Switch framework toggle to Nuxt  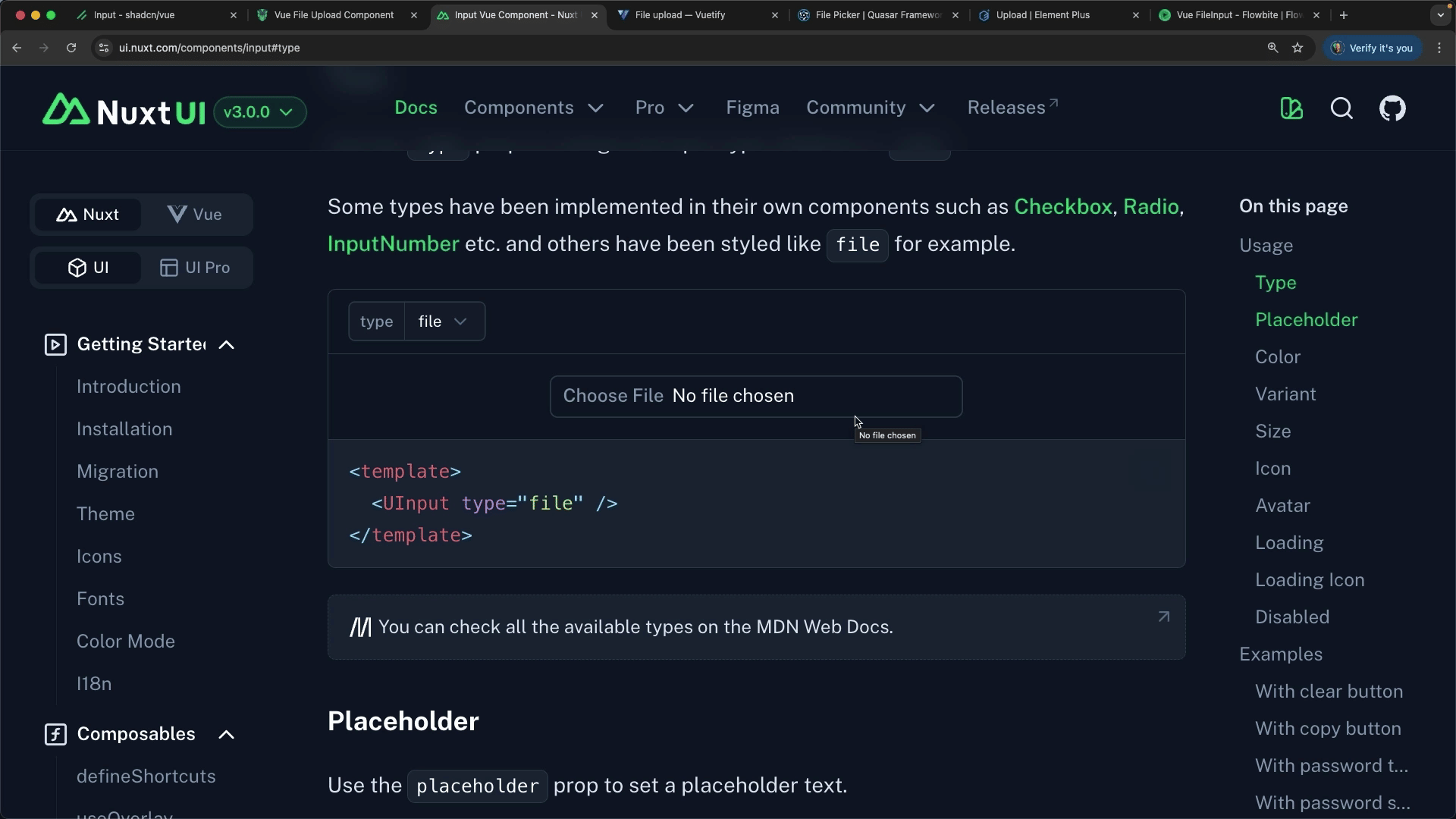click(88, 215)
